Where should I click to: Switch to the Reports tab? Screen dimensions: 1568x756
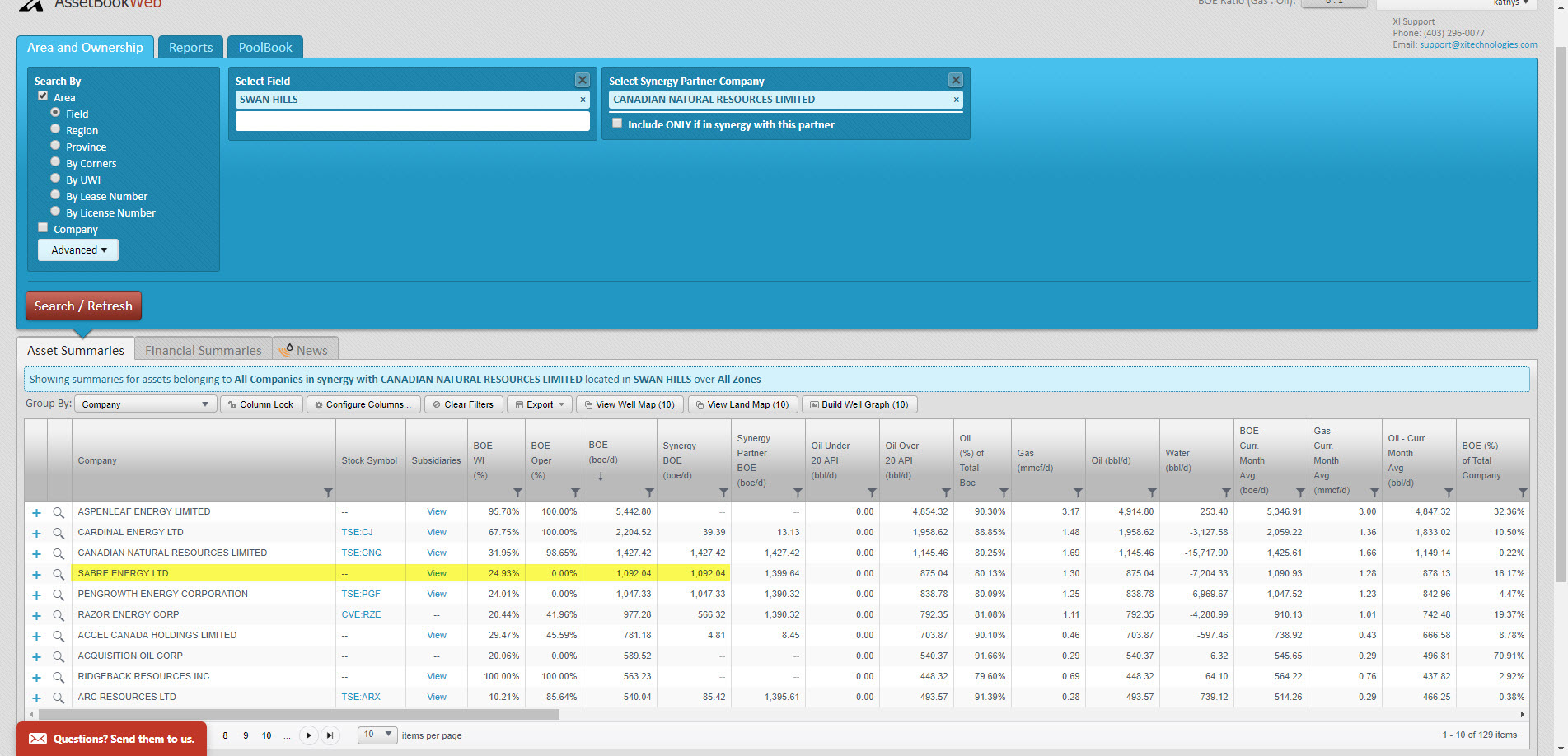coord(190,48)
